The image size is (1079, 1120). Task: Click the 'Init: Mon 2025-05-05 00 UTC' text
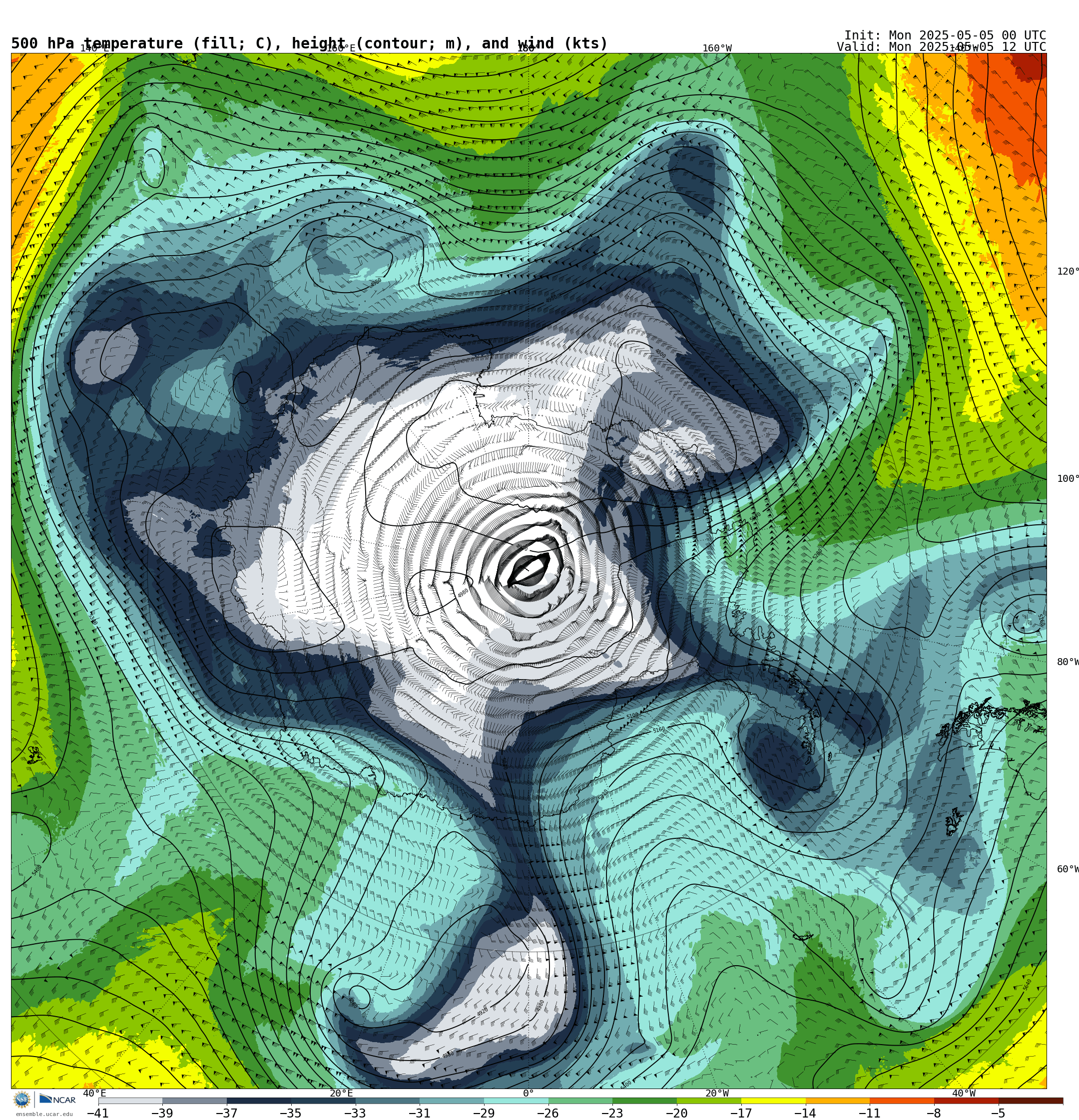tap(945, 35)
